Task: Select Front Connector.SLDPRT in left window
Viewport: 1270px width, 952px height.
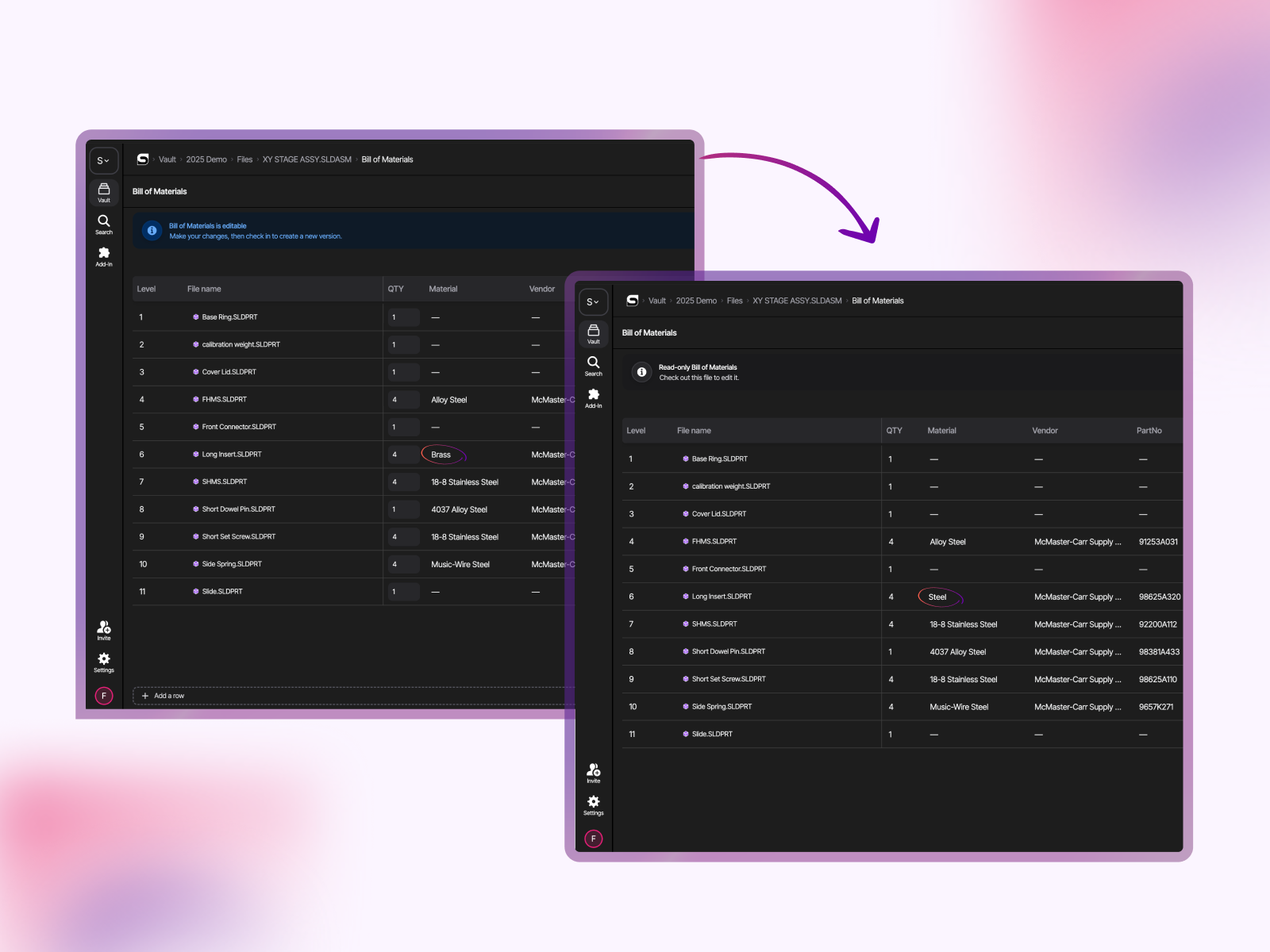Action: click(239, 427)
